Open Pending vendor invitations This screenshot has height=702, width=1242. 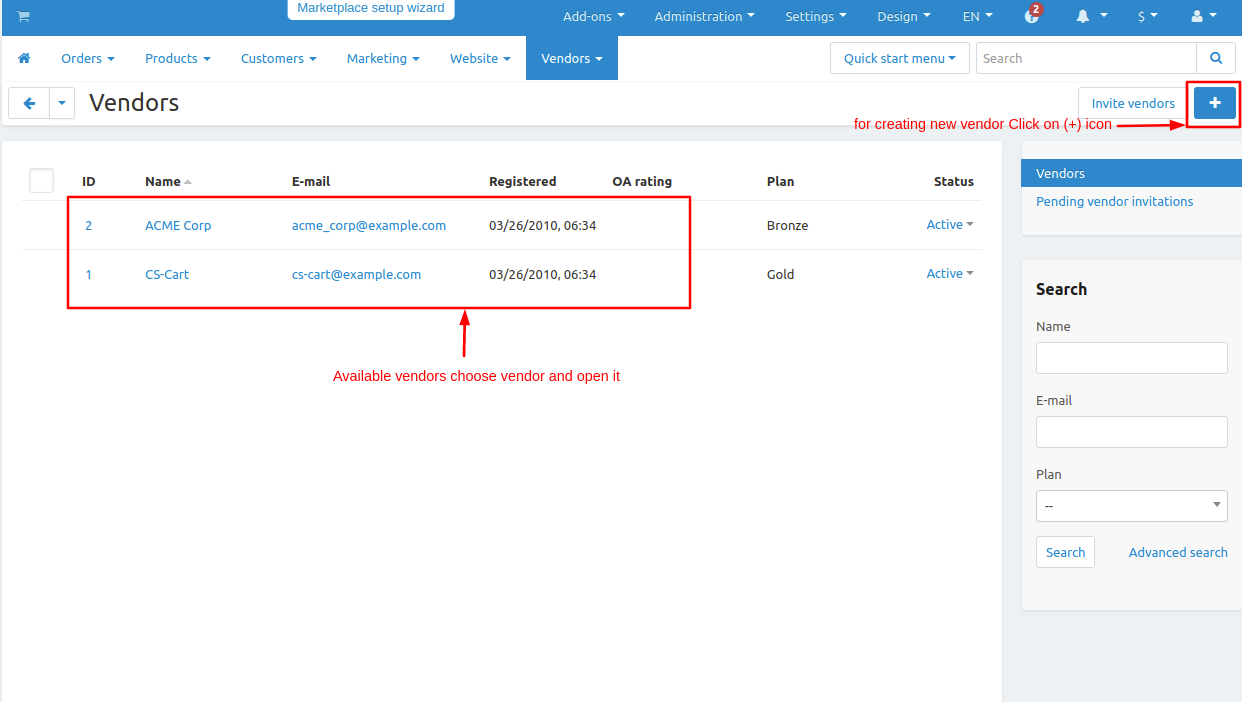pos(1114,201)
